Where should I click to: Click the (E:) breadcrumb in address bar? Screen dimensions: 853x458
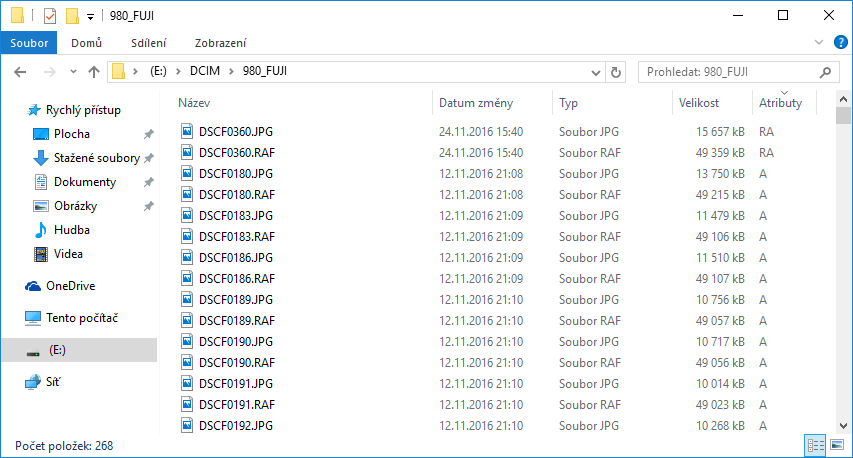pos(158,71)
